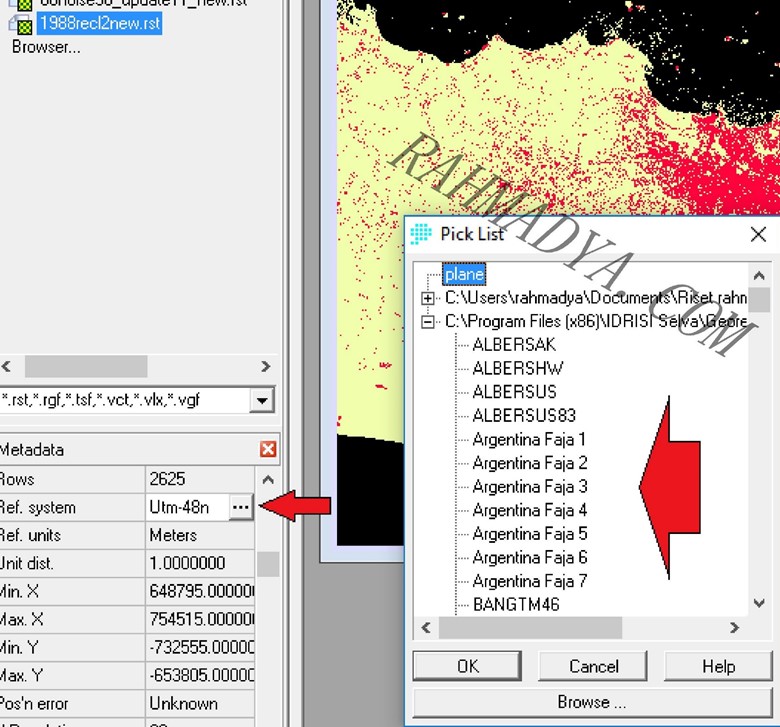Select BANGTM46 reference system
Screen dimensions: 780x727
pyautogui.click(x=516, y=605)
